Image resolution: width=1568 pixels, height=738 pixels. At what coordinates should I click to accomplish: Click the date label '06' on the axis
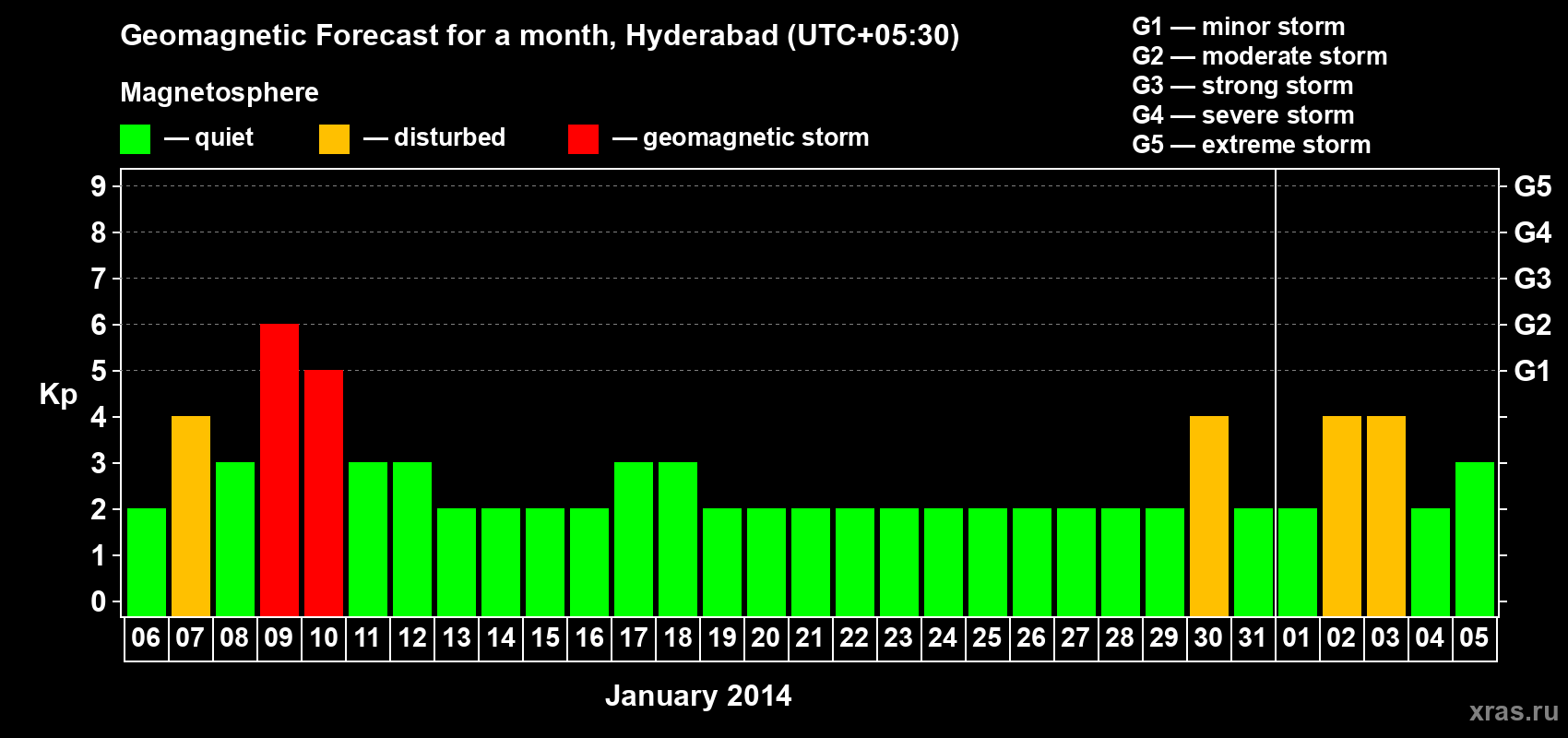coord(146,637)
